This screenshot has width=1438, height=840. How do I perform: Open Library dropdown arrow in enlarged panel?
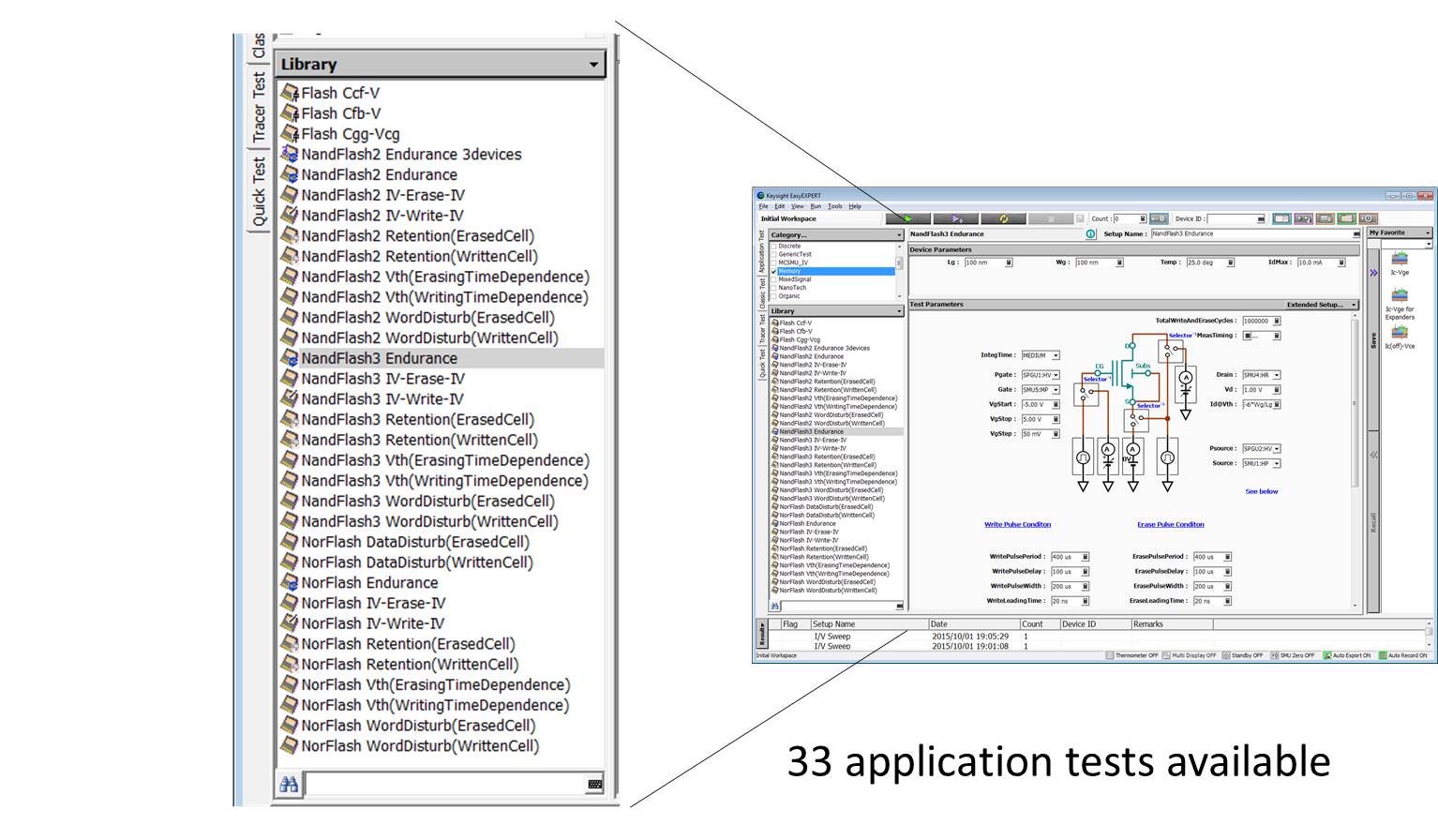point(593,65)
